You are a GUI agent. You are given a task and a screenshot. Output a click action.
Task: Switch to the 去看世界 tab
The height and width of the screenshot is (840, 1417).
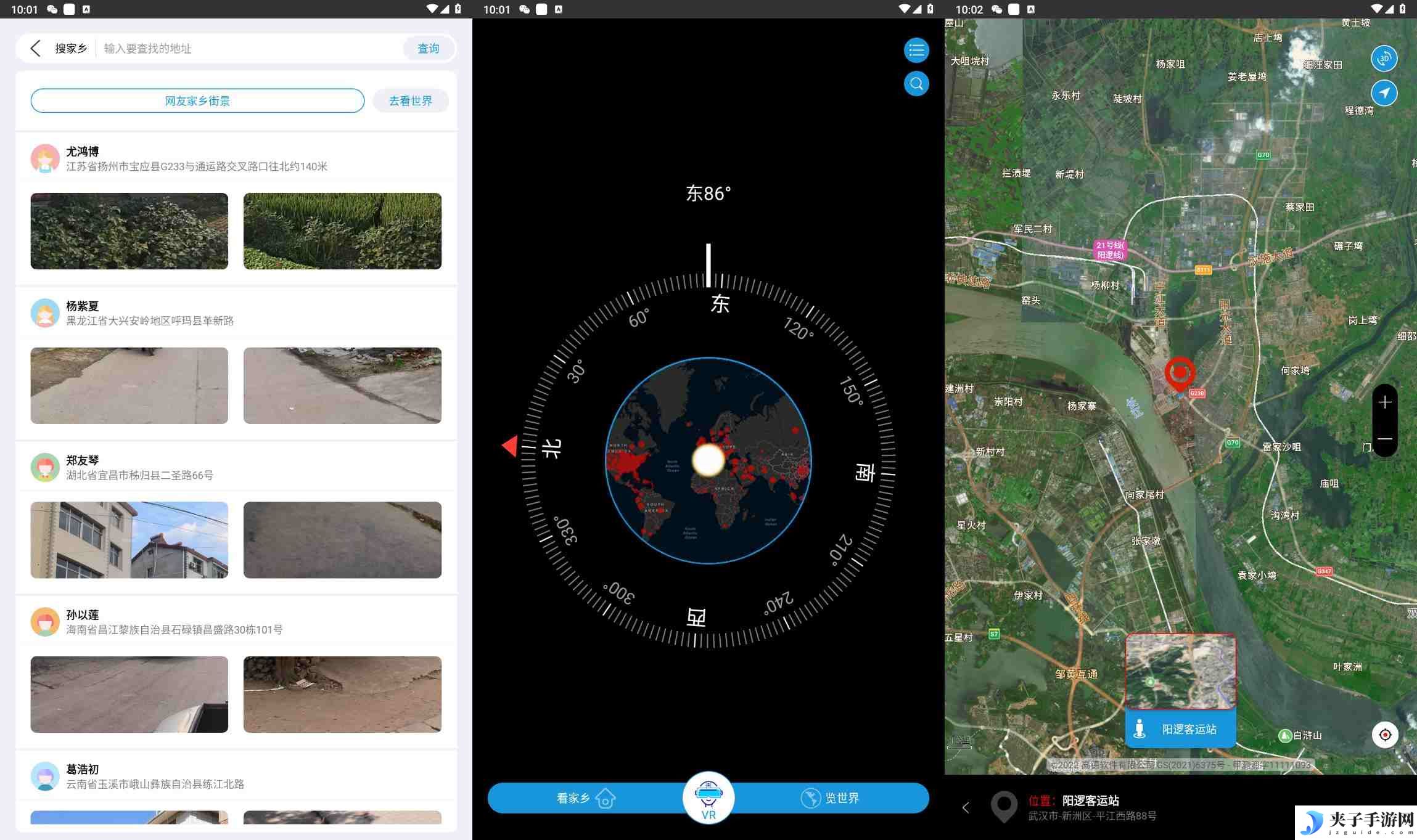[411, 100]
